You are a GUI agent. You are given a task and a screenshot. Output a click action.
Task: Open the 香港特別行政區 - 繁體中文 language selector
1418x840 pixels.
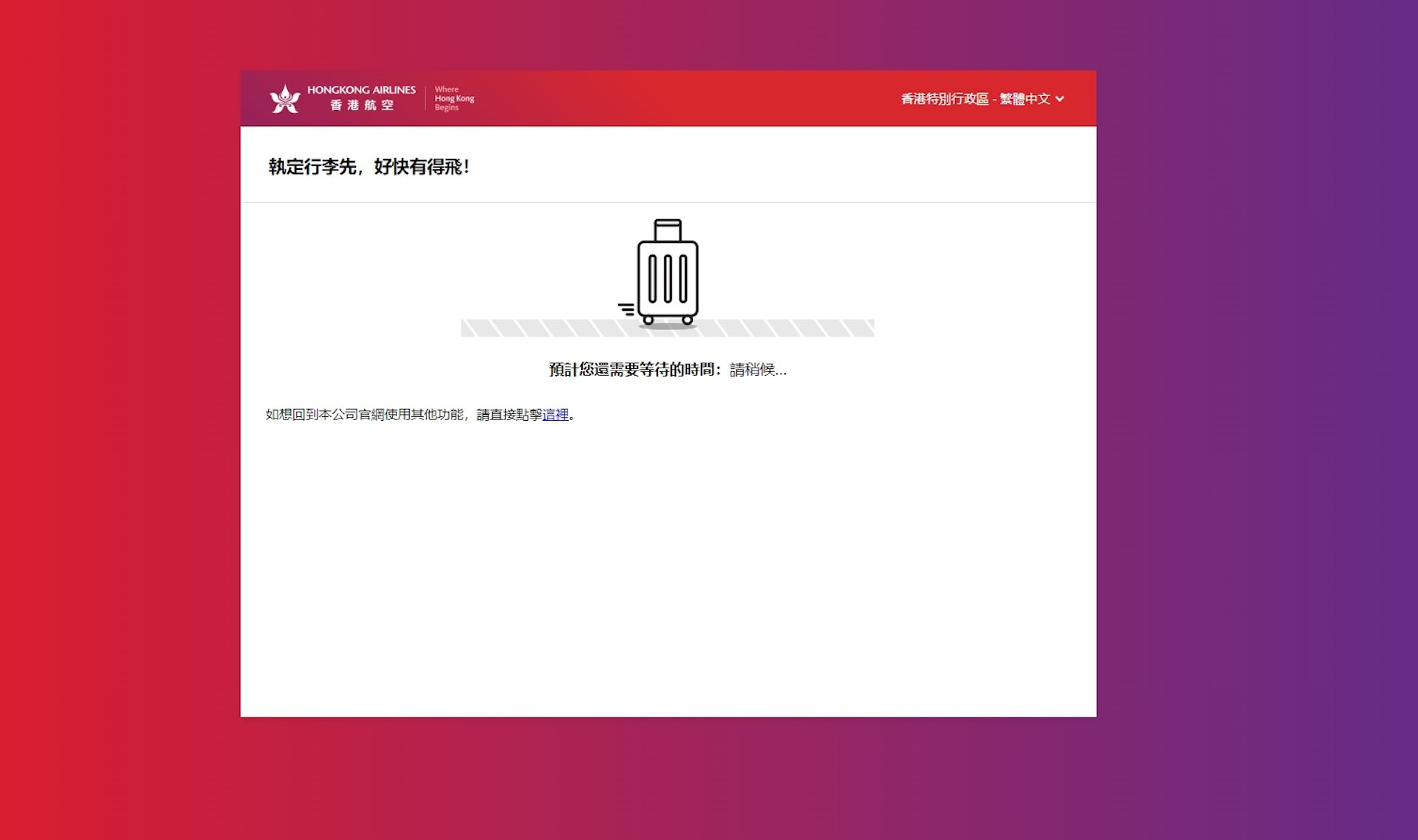[975, 99]
